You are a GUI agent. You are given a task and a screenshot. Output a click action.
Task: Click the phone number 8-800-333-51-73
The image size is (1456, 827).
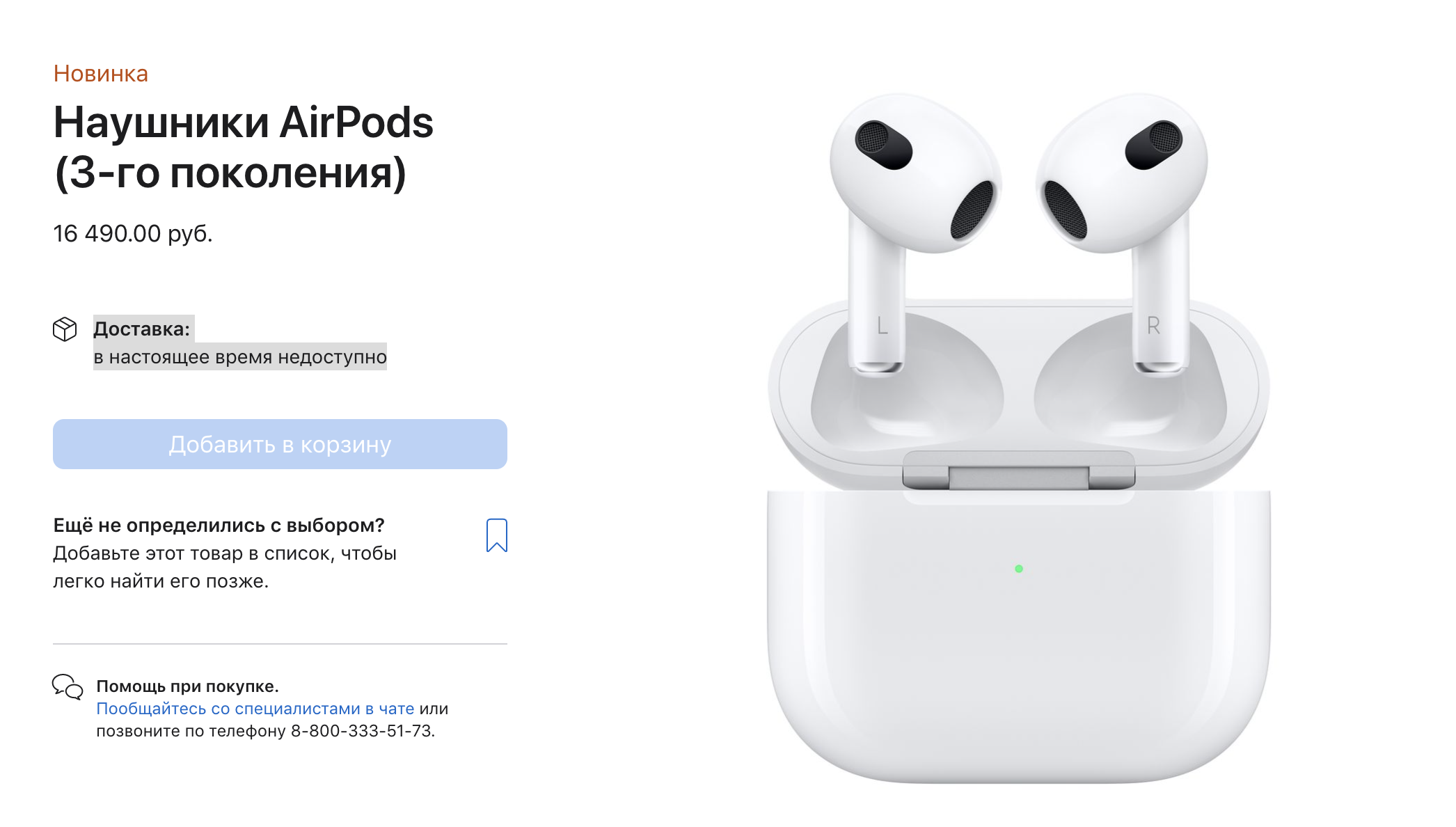pos(361,731)
